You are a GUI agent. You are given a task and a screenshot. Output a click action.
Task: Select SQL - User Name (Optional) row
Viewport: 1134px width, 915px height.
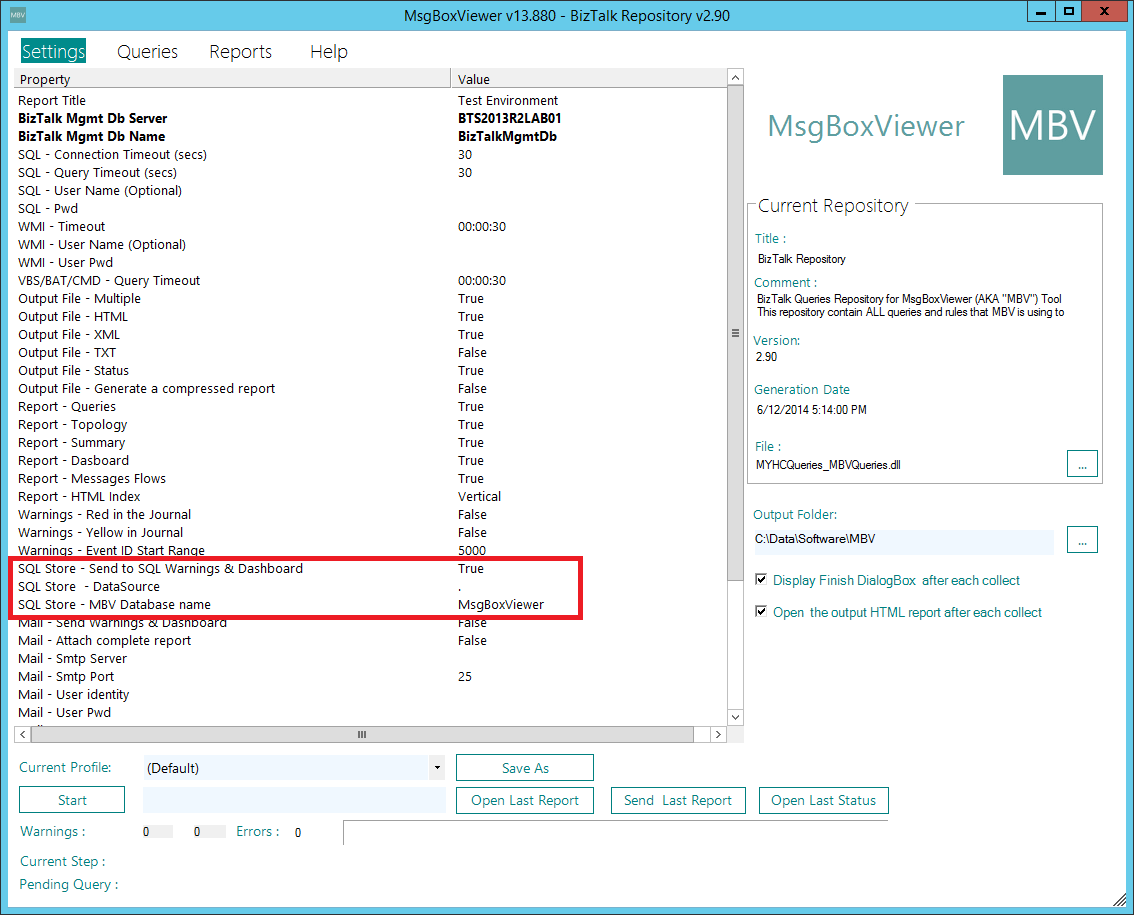[370, 191]
